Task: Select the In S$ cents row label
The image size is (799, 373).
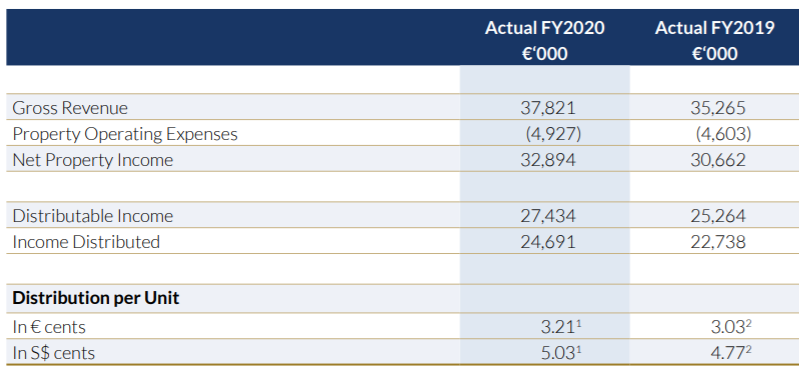Action: coord(54,353)
